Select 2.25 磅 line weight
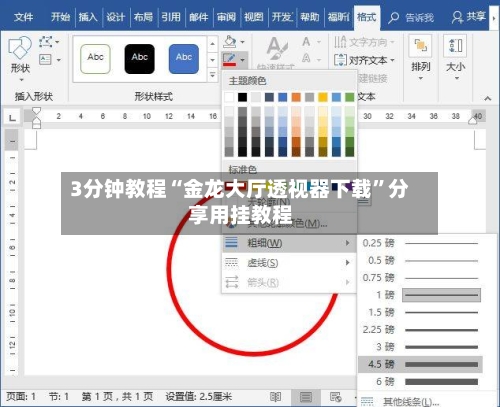The width and height of the screenshot is (500, 407). (x=420, y=330)
